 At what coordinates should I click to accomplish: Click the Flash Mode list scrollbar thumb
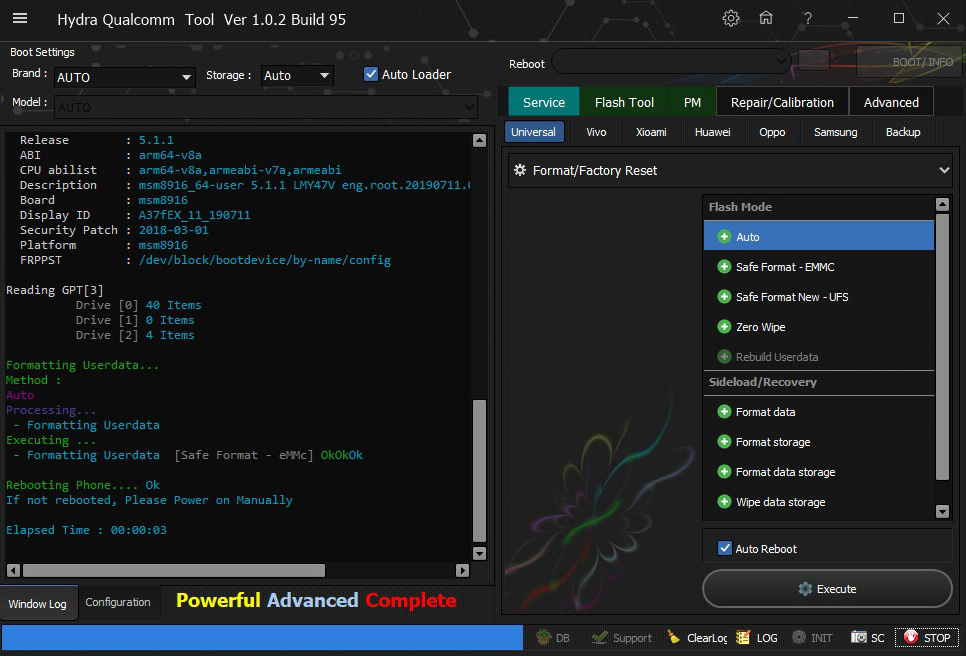[x=942, y=347]
